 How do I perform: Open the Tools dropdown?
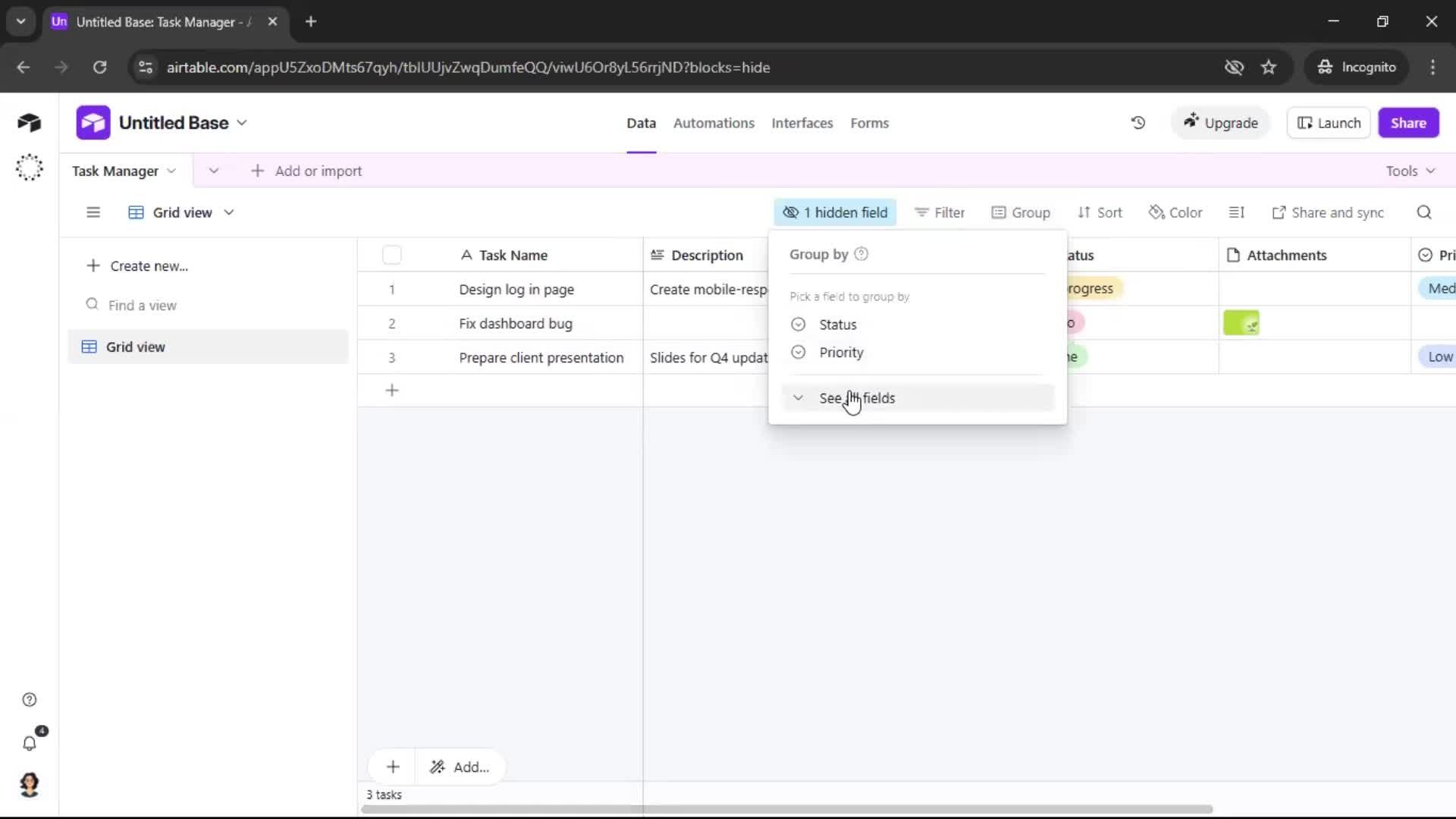click(x=1410, y=171)
